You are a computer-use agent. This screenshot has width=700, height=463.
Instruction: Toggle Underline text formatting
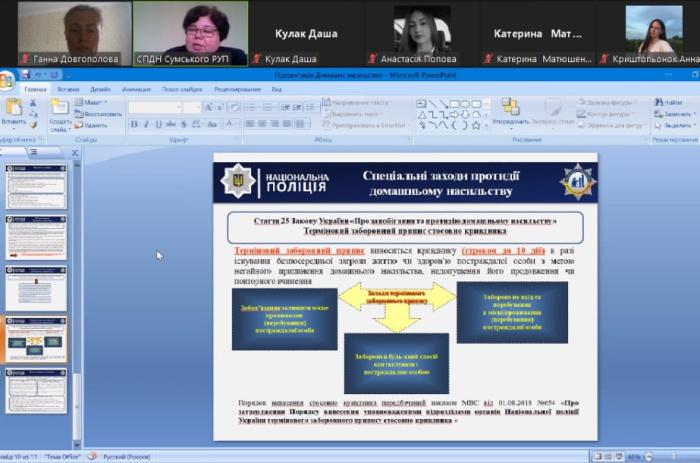(x=157, y=124)
